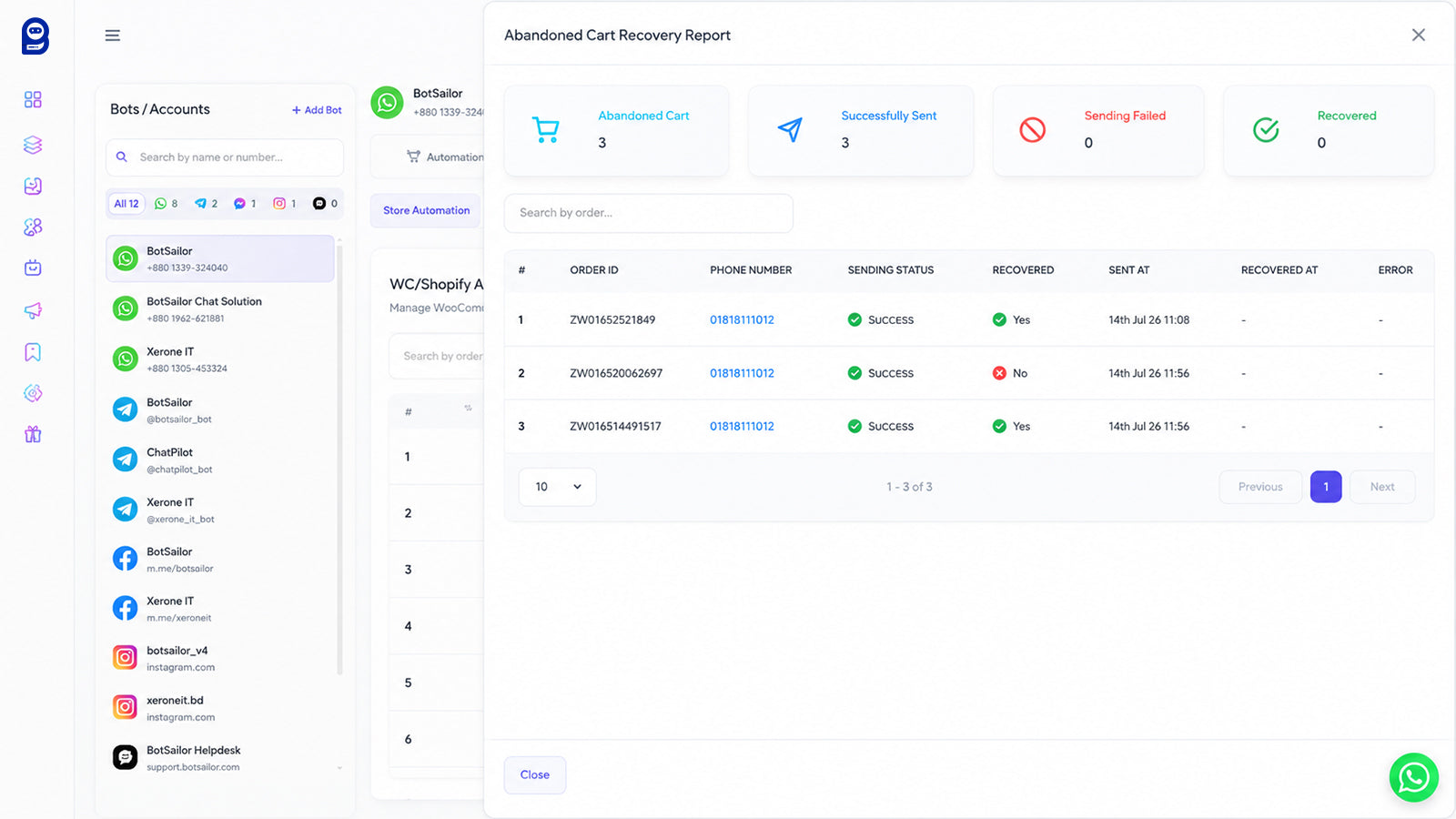
Task: Focus the Search by order field in report
Action: pyautogui.click(x=649, y=213)
